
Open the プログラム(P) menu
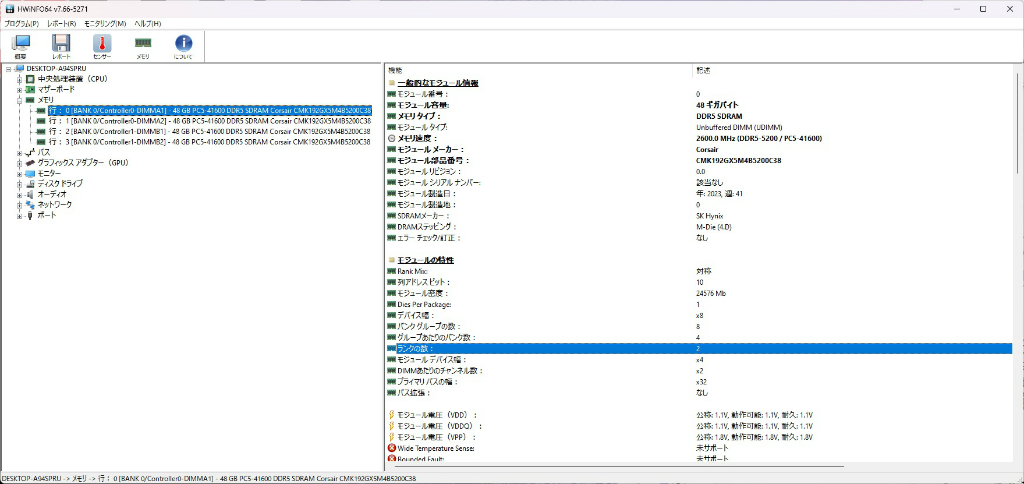point(22,24)
